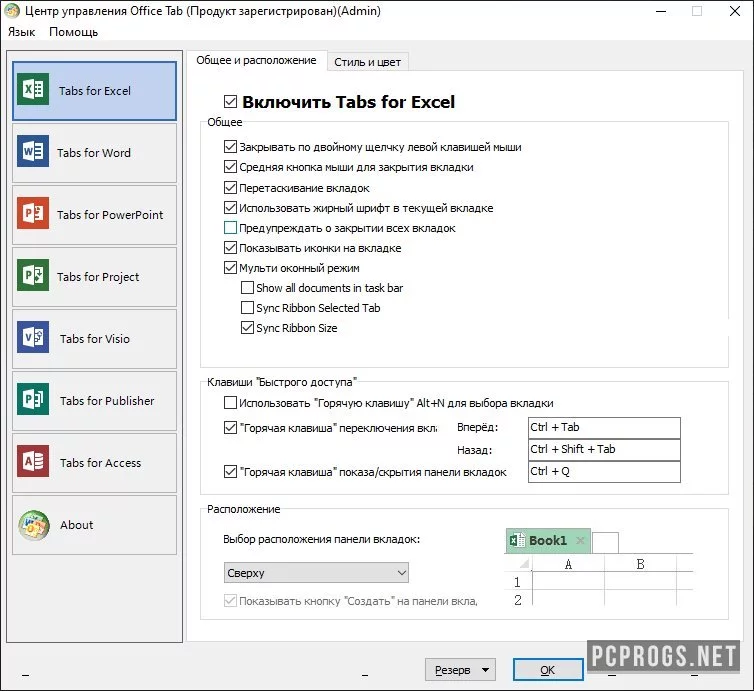Open the tab bar position dropdown Сверху
This screenshot has height=691, width=754.
click(316, 573)
